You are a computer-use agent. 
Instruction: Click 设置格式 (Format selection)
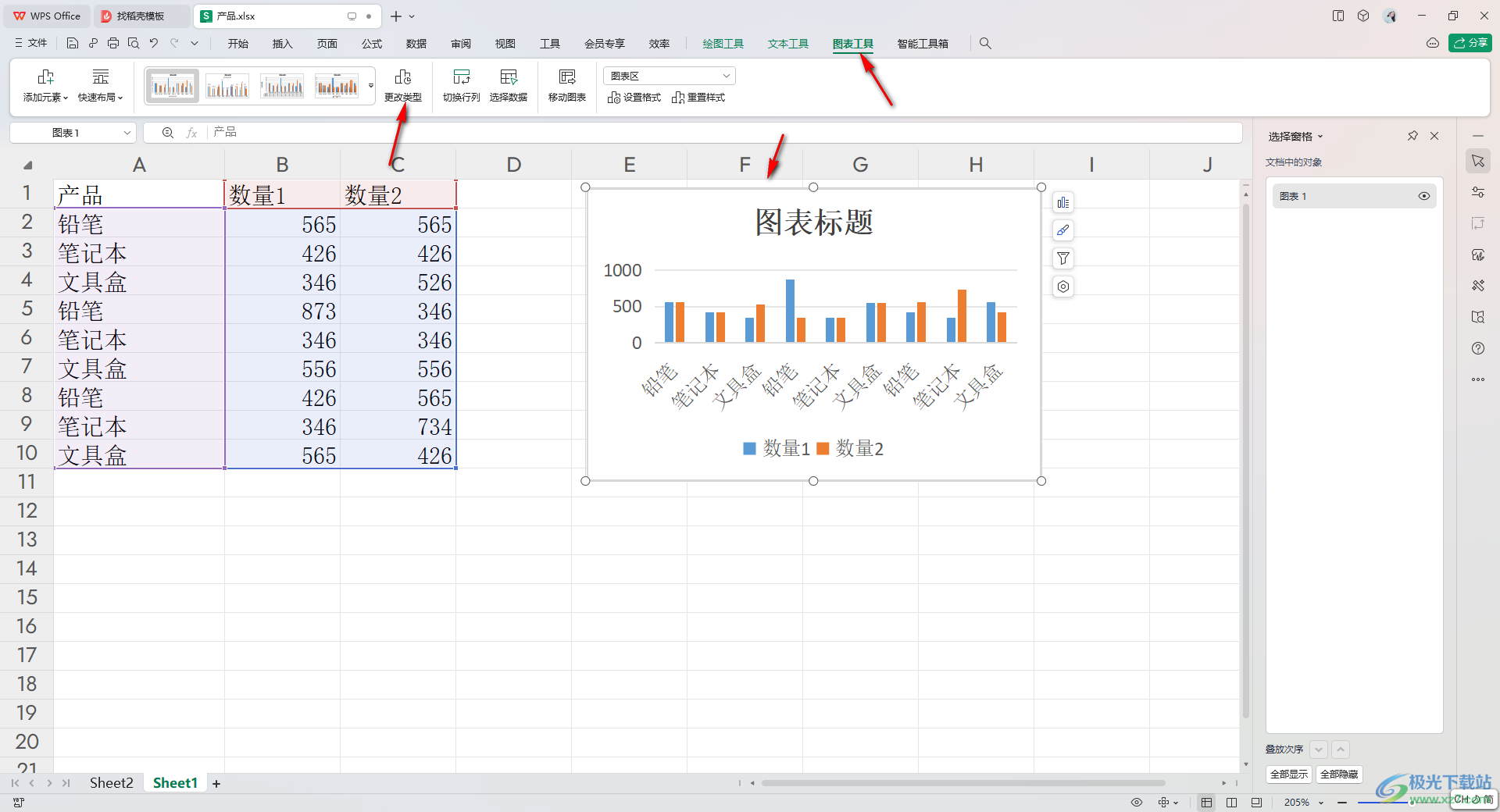634,98
